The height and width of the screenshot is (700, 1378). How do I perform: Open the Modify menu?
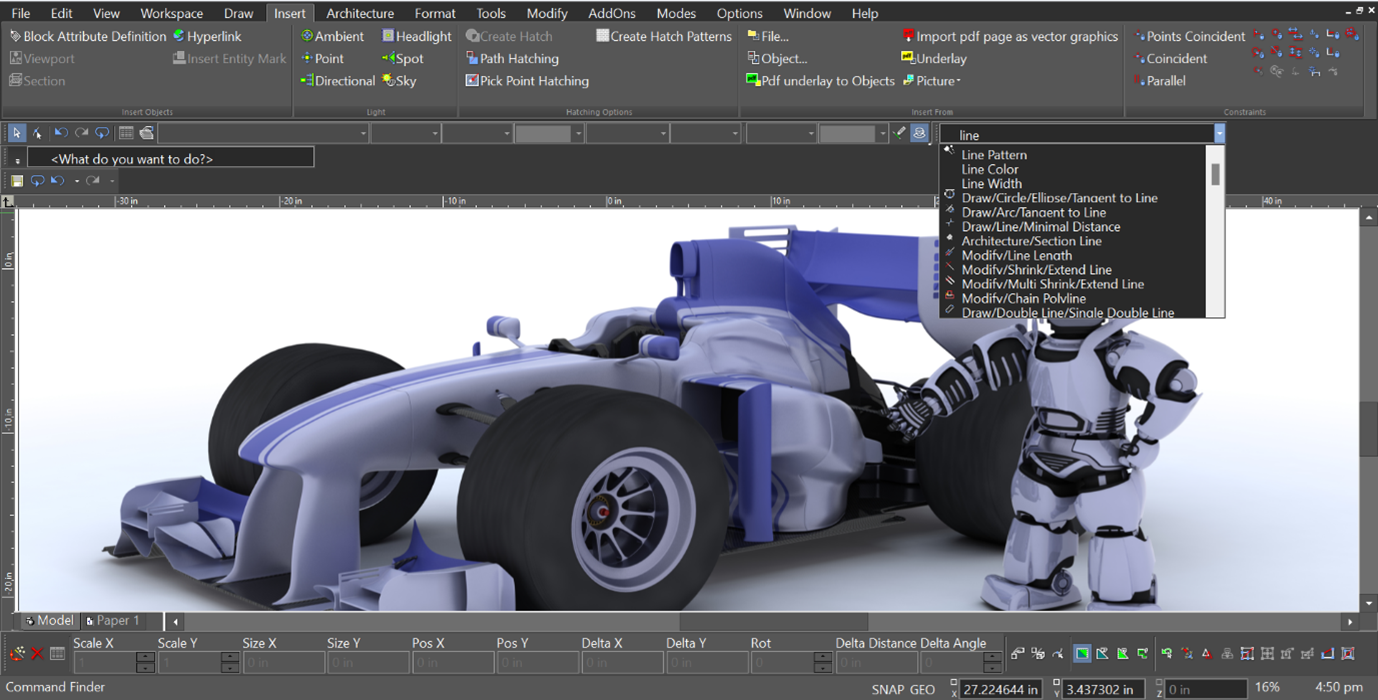547,13
